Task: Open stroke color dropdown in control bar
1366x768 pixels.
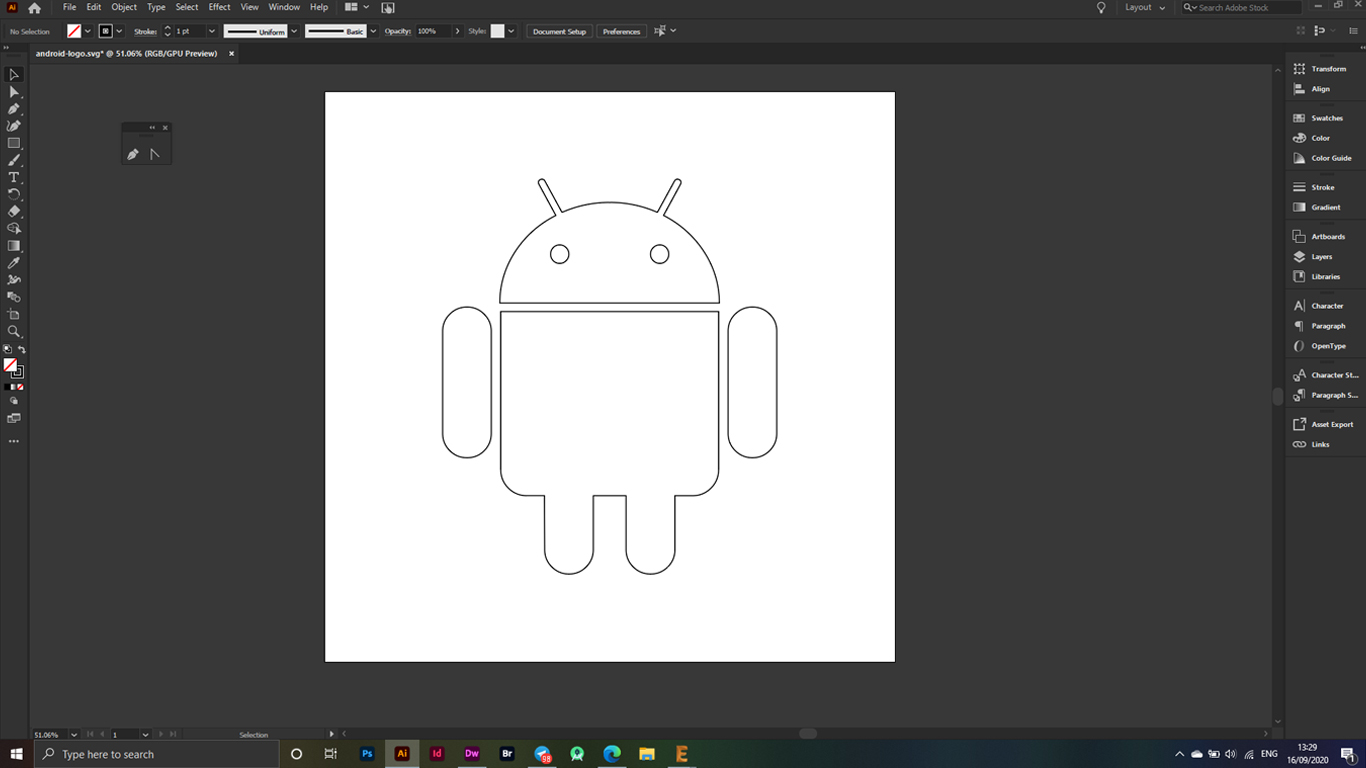Action: point(119,31)
